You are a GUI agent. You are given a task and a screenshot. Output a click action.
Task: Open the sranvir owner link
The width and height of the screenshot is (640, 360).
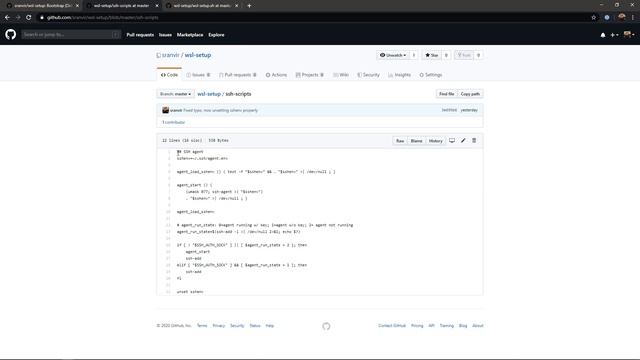click(171, 55)
